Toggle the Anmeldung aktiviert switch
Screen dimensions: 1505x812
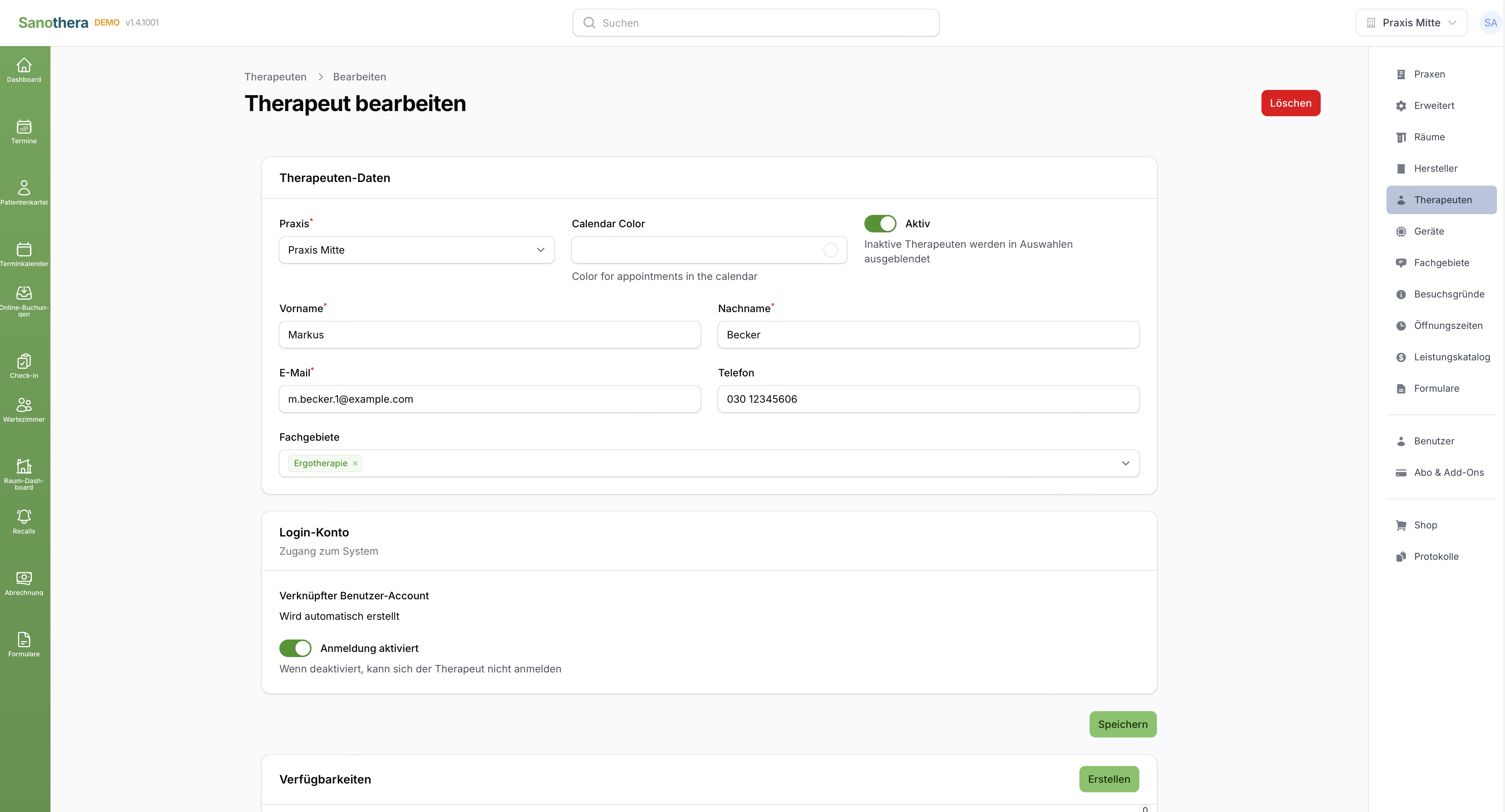[295, 648]
